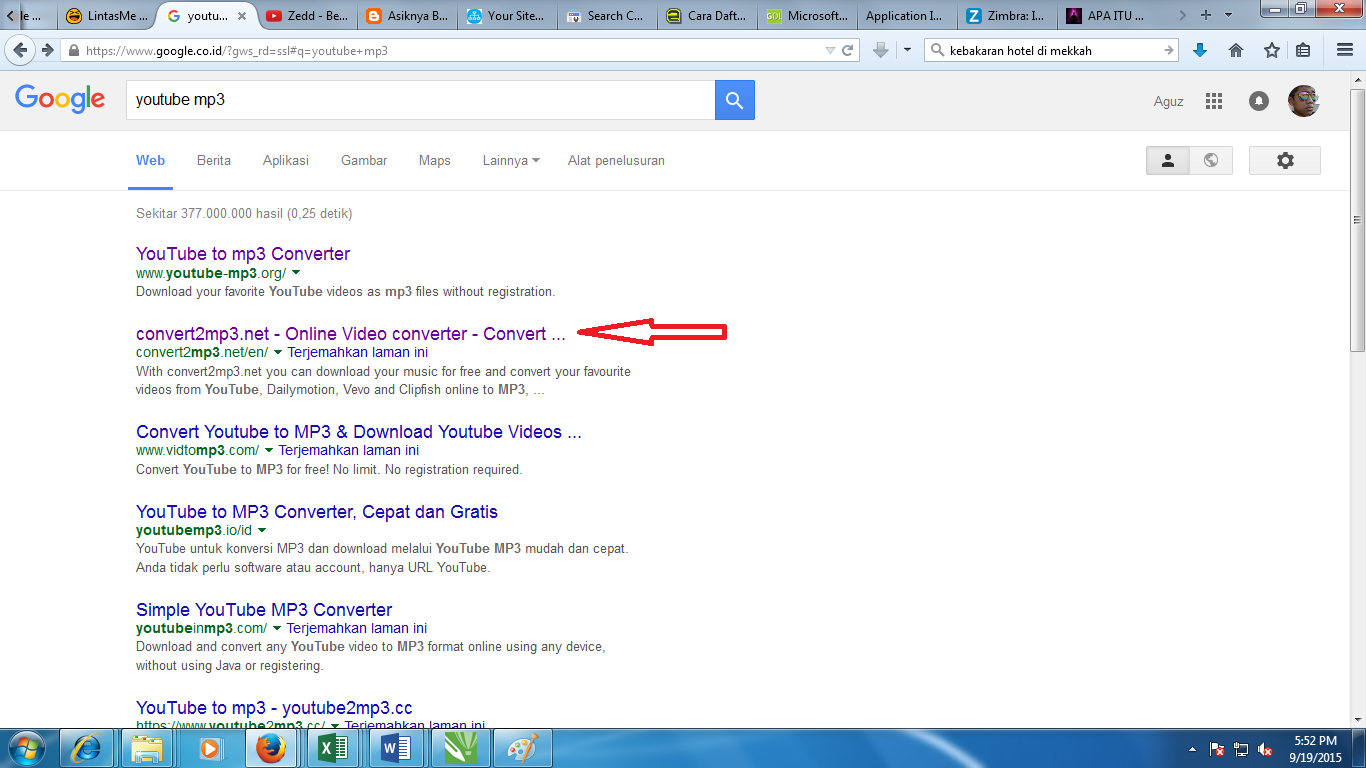Open Word from the taskbar
The height and width of the screenshot is (768, 1366).
(395, 748)
